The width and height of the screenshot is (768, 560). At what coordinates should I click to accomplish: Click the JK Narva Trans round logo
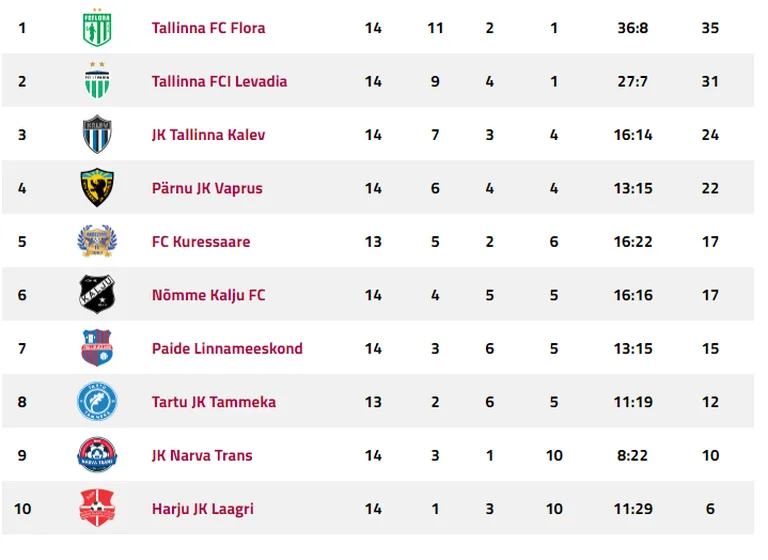pyautogui.click(x=97, y=454)
